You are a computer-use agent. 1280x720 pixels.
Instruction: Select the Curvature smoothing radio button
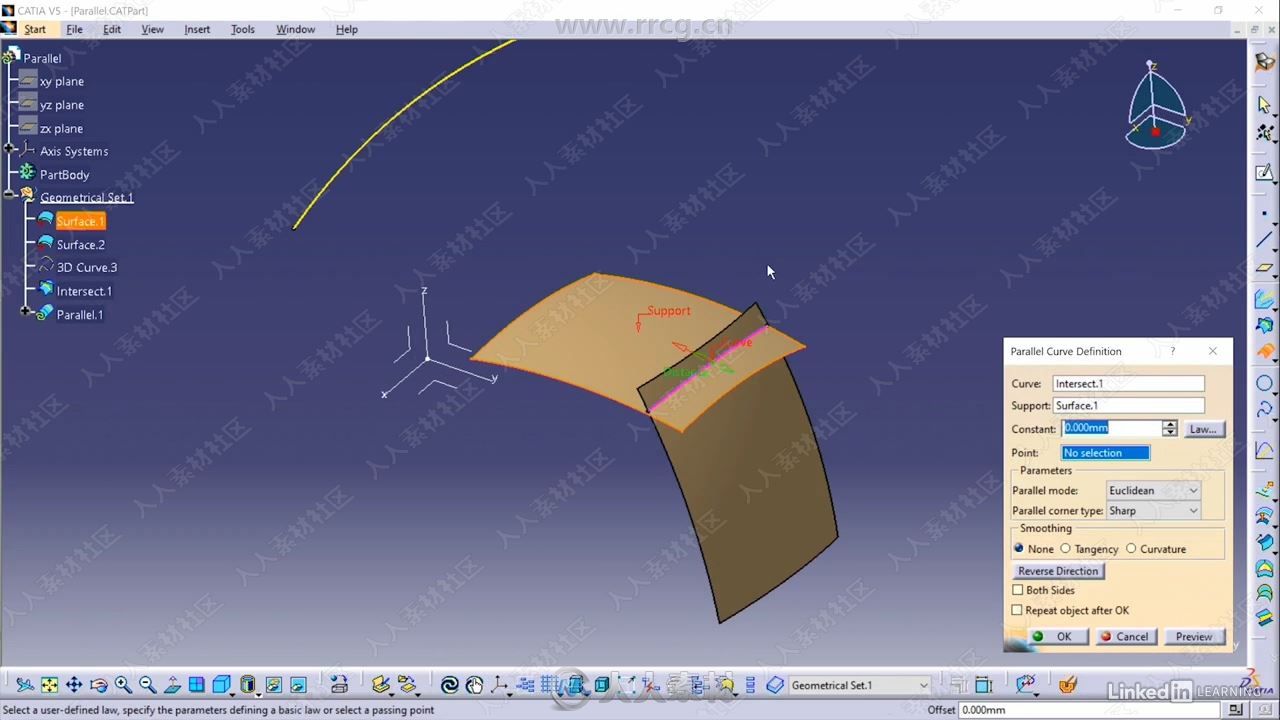click(x=1131, y=549)
